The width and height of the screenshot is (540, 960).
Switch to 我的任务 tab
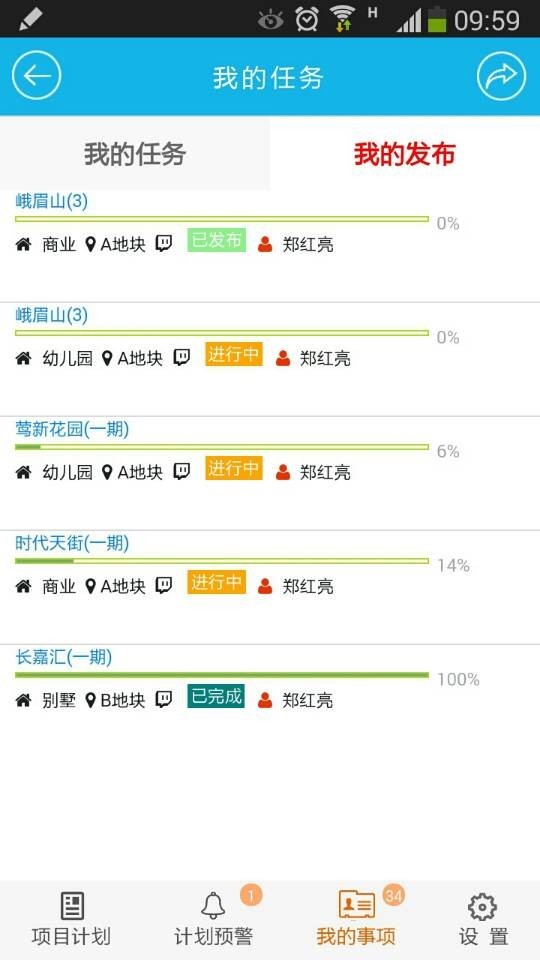(135, 154)
